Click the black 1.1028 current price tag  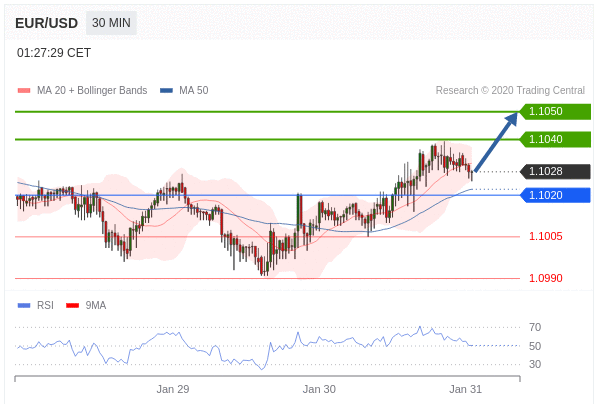point(555,171)
